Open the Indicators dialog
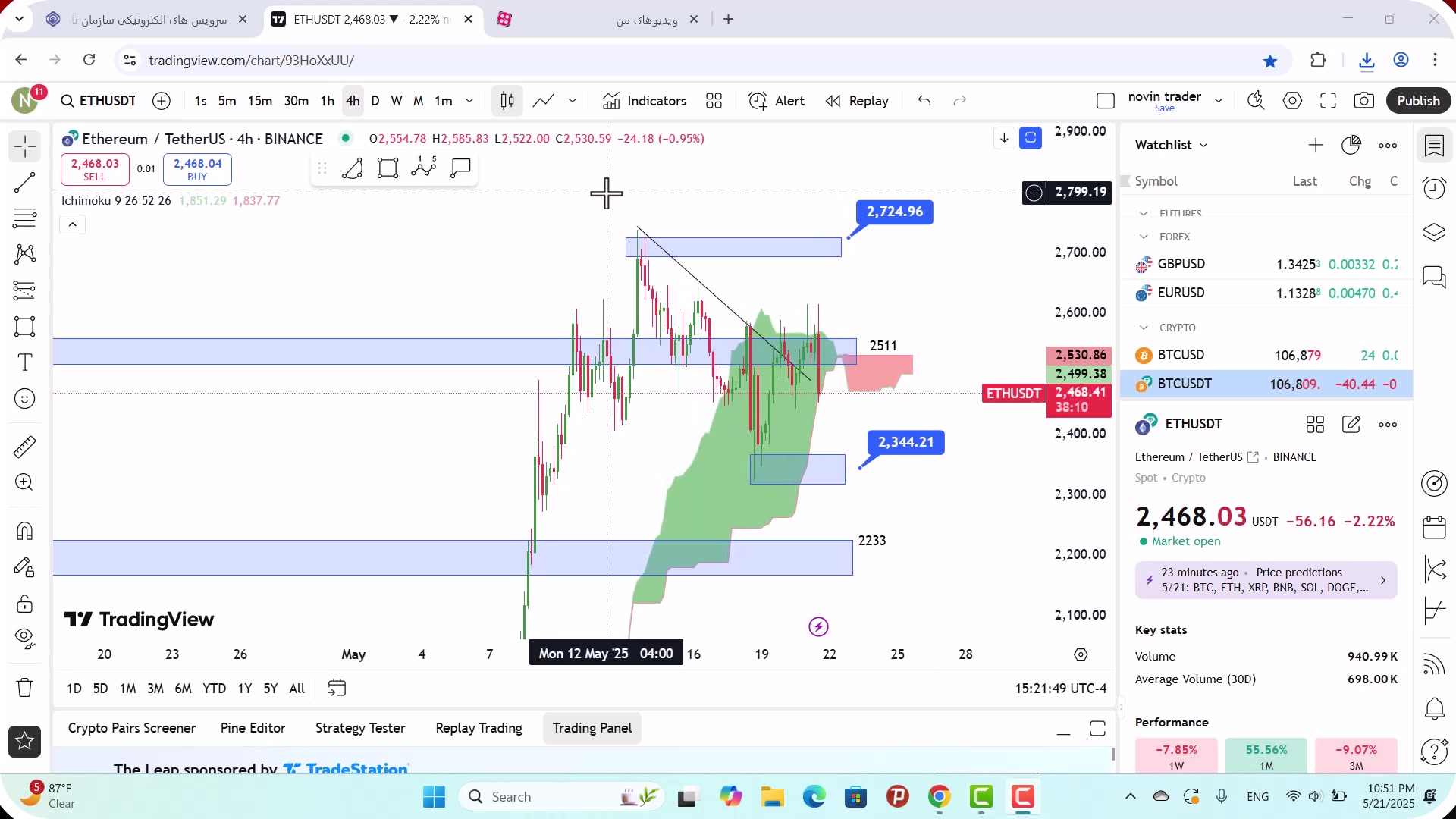1456x819 pixels. click(645, 101)
